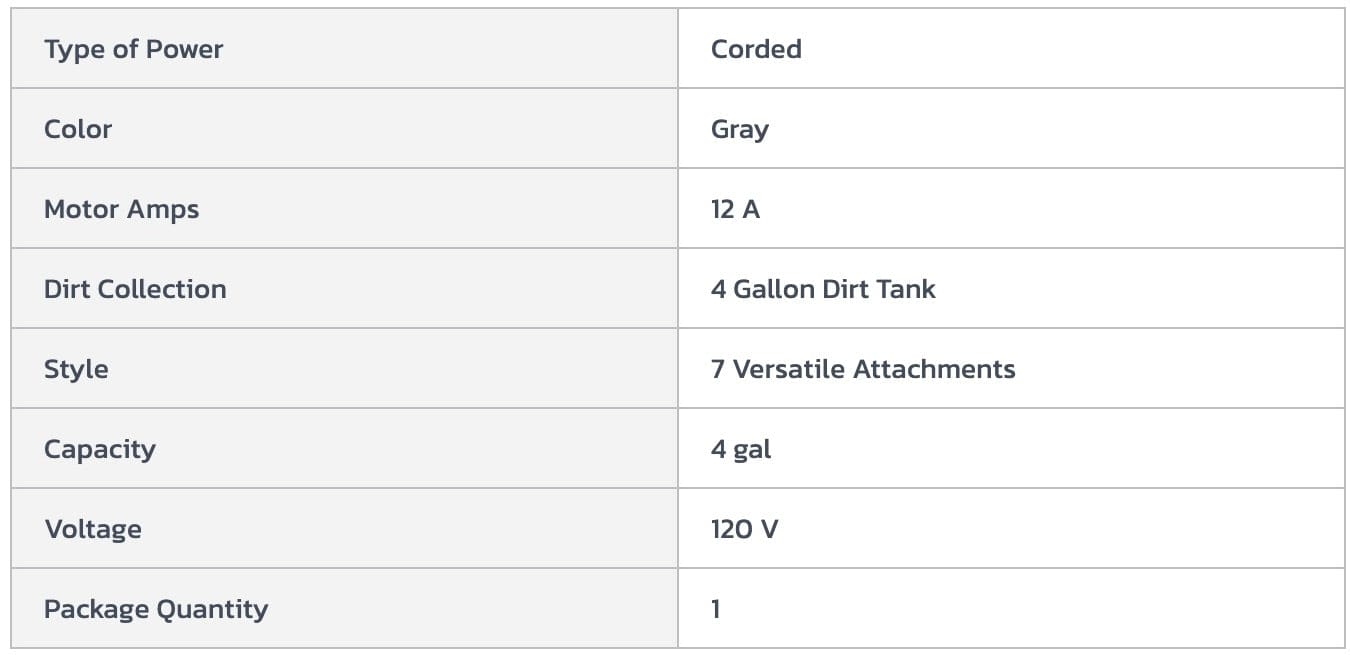Click the 'Dirt Collection' label
The width and height of the screenshot is (1350, 655).
point(135,289)
